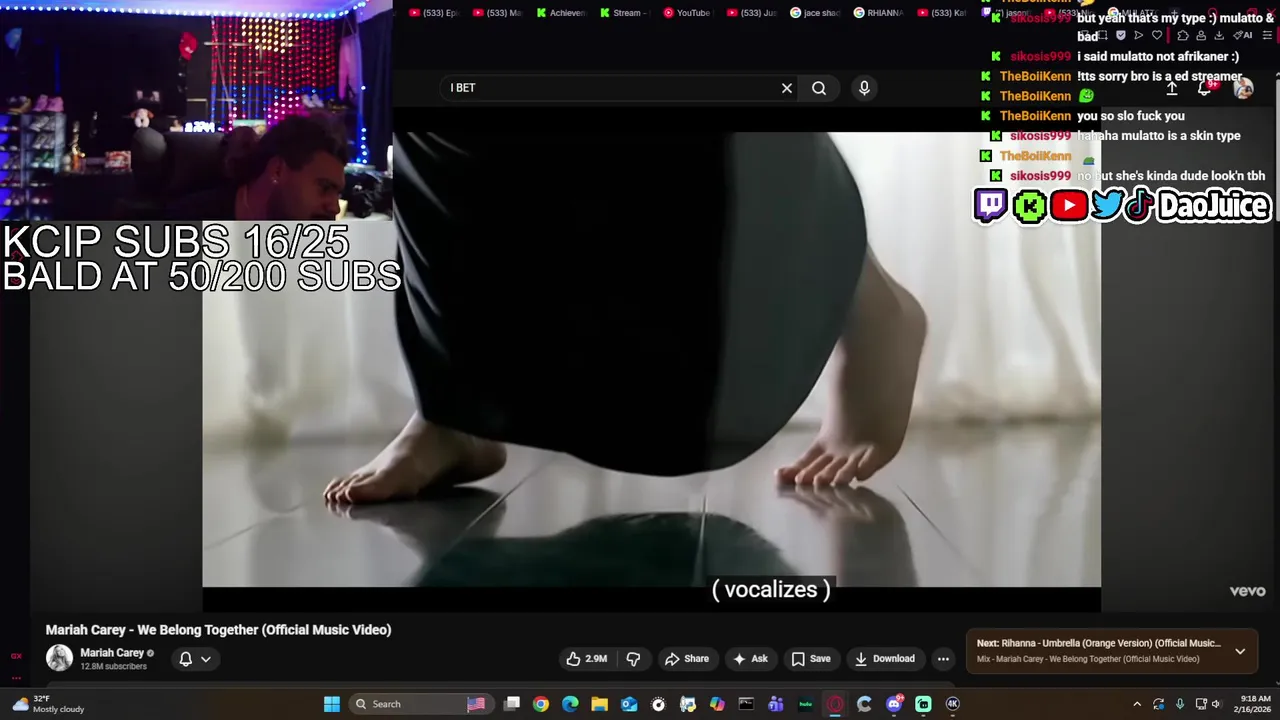Open the Hulu app in taskbar
The height and width of the screenshot is (720, 1280).
tap(805, 704)
